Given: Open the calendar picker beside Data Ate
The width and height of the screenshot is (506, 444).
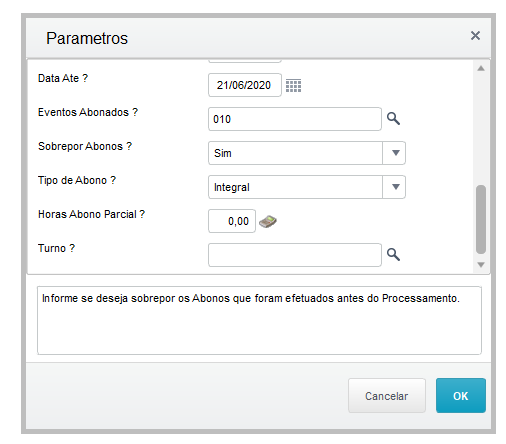Looking at the screenshot, I should [293, 86].
